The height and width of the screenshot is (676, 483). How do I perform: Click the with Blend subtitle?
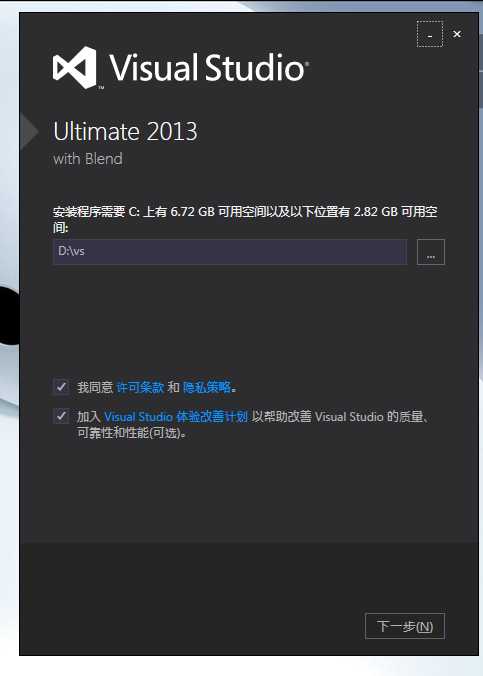(88, 159)
